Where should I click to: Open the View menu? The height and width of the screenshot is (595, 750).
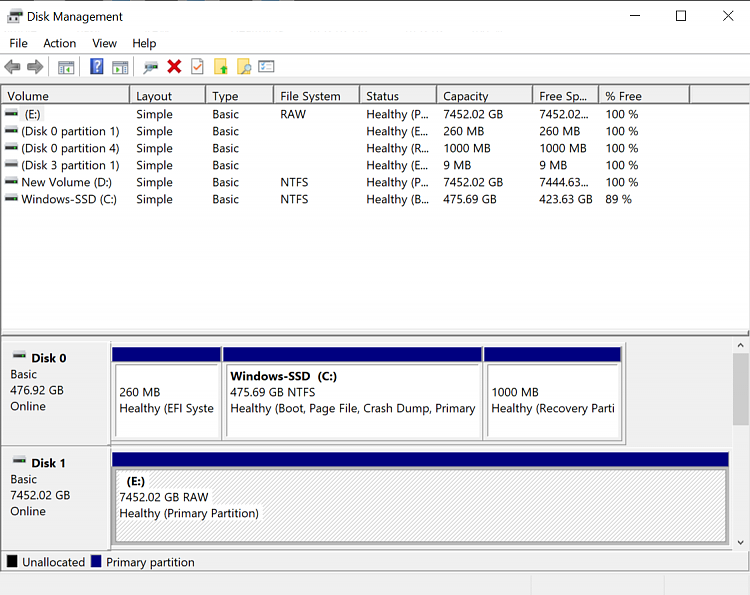click(104, 44)
